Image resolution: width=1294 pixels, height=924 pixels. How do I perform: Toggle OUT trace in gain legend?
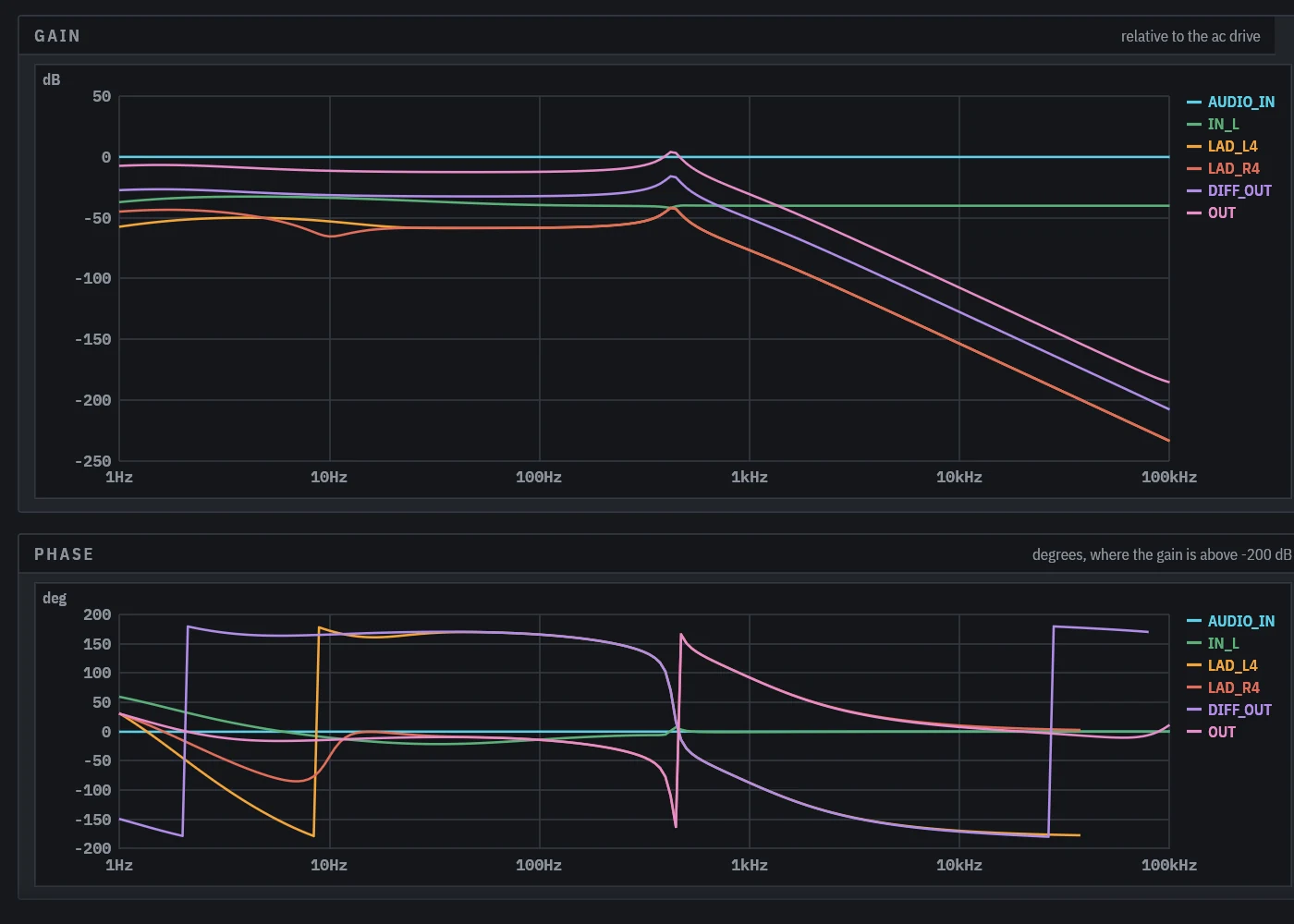(1211, 213)
